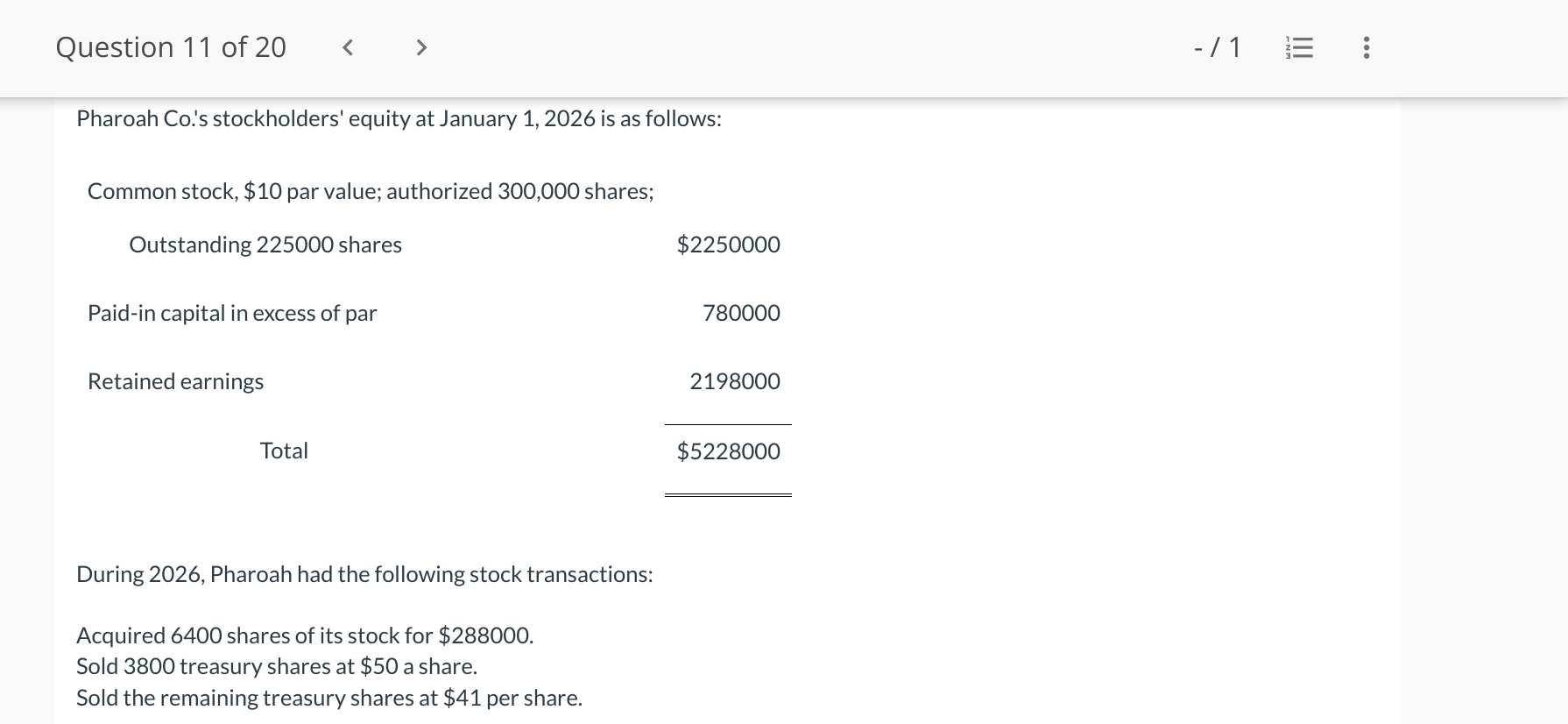Click the right chevron for next question

pyautogui.click(x=420, y=48)
